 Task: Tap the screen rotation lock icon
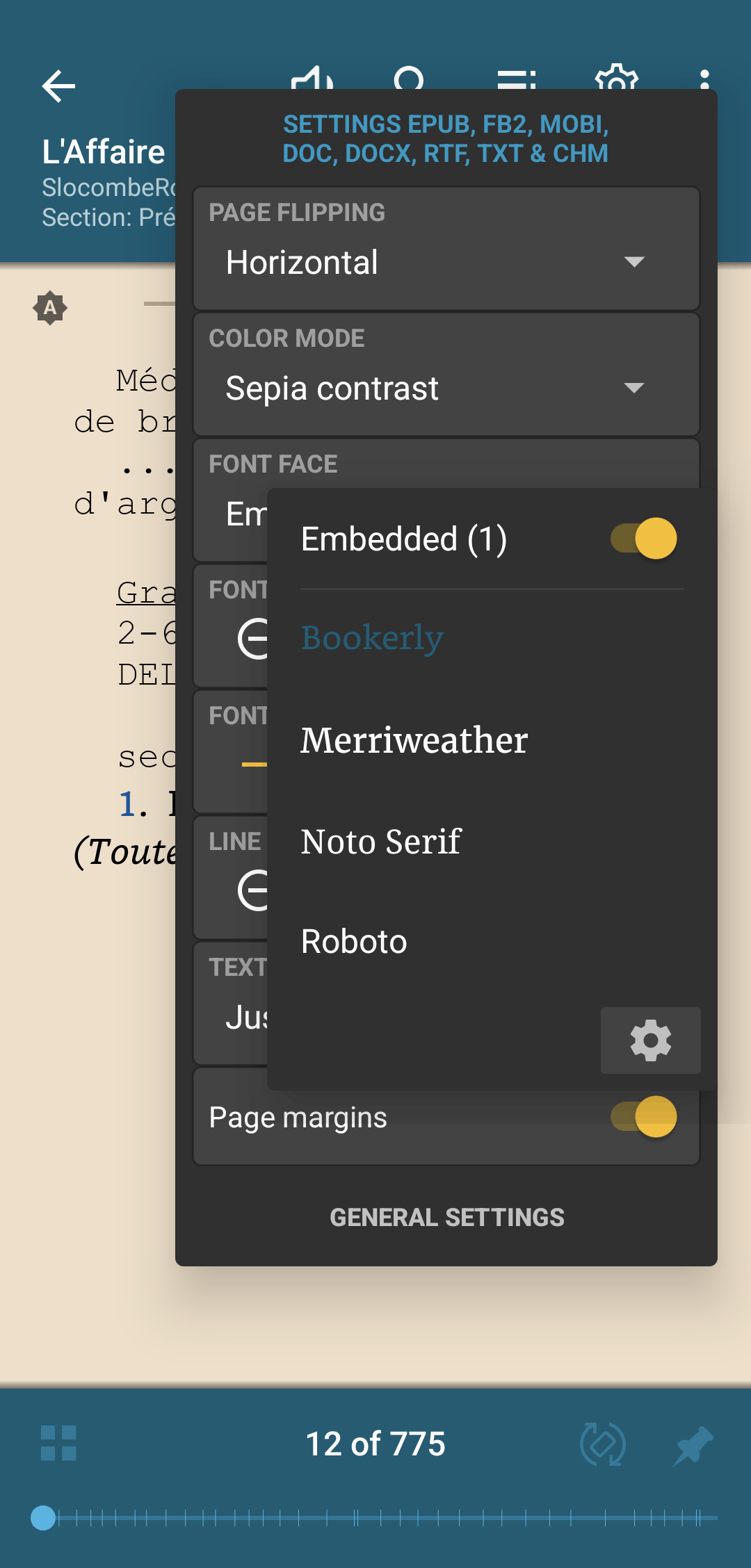602,1444
